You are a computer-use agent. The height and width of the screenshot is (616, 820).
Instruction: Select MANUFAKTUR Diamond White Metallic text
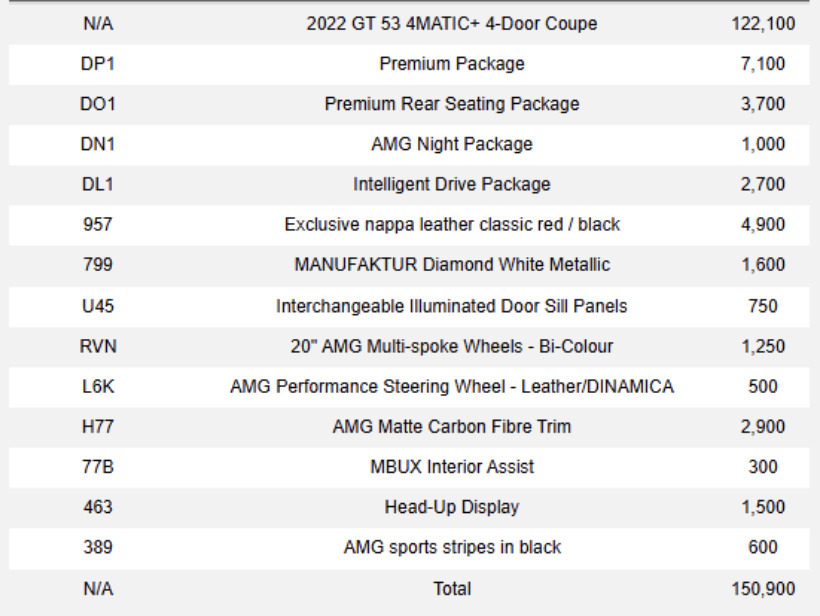pyautogui.click(x=451, y=265)
